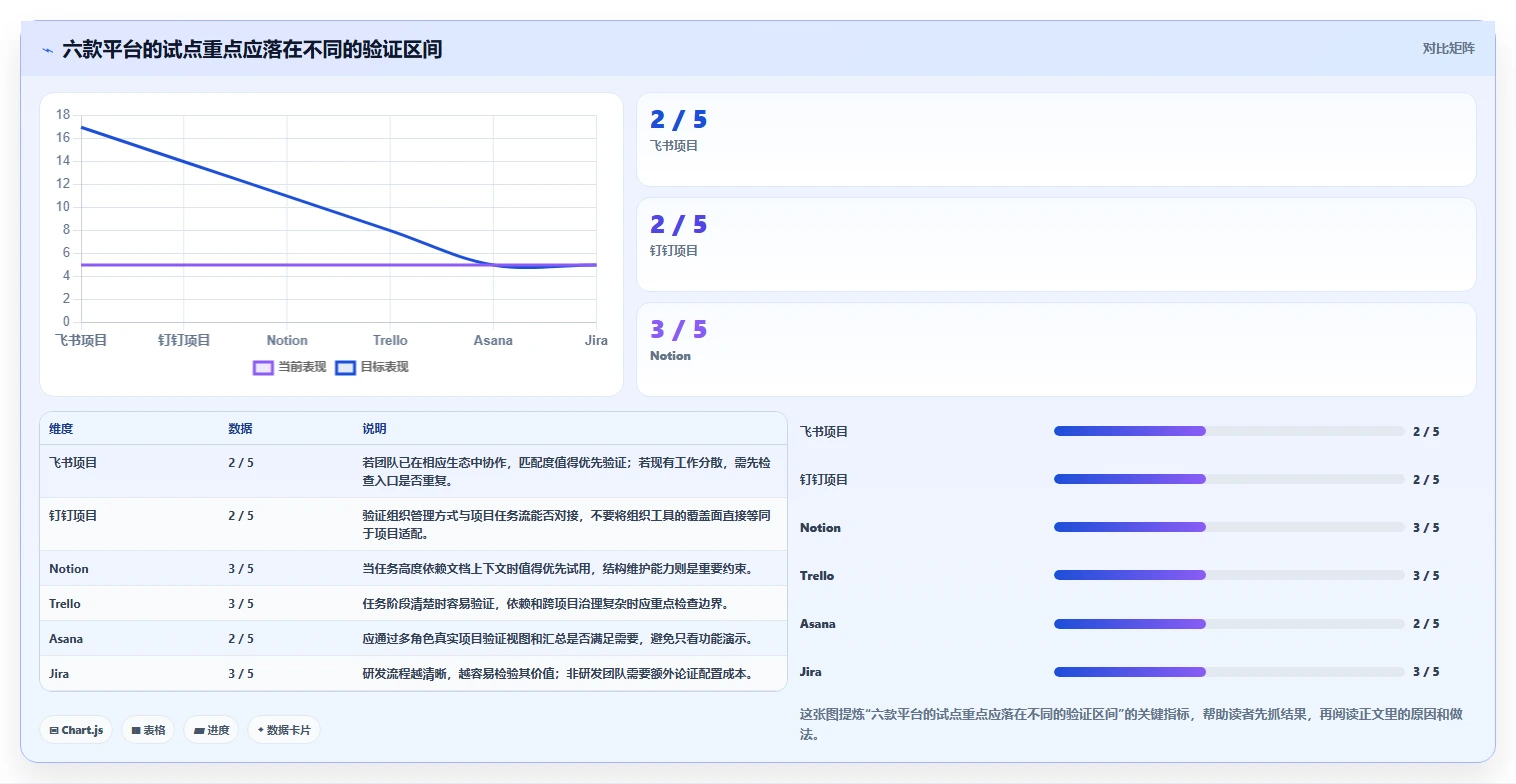
Task: Click the 表格 tag chip
Action: tap(148, 730)
